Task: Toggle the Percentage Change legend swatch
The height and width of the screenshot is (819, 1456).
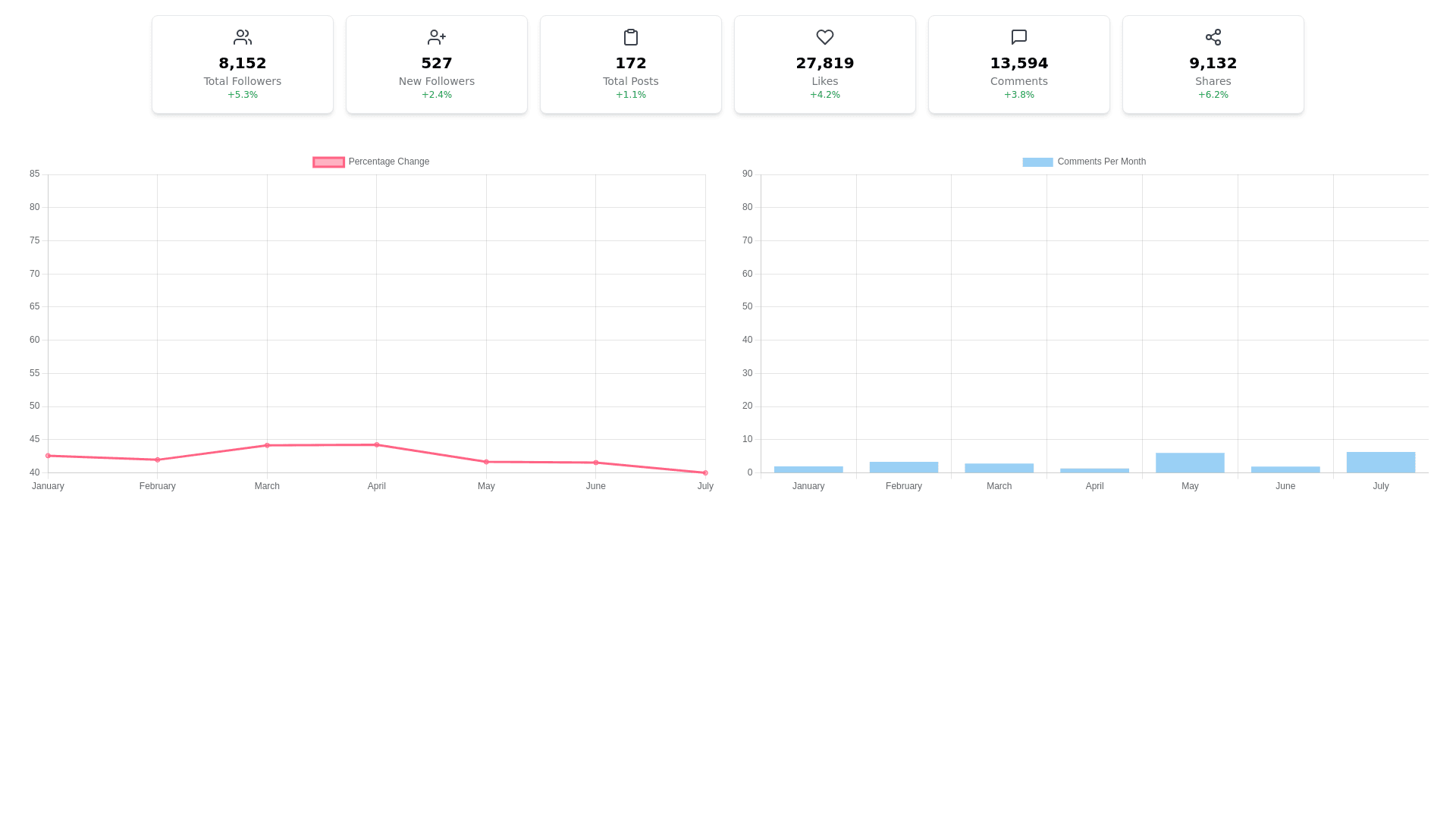Action: [328, 162]
